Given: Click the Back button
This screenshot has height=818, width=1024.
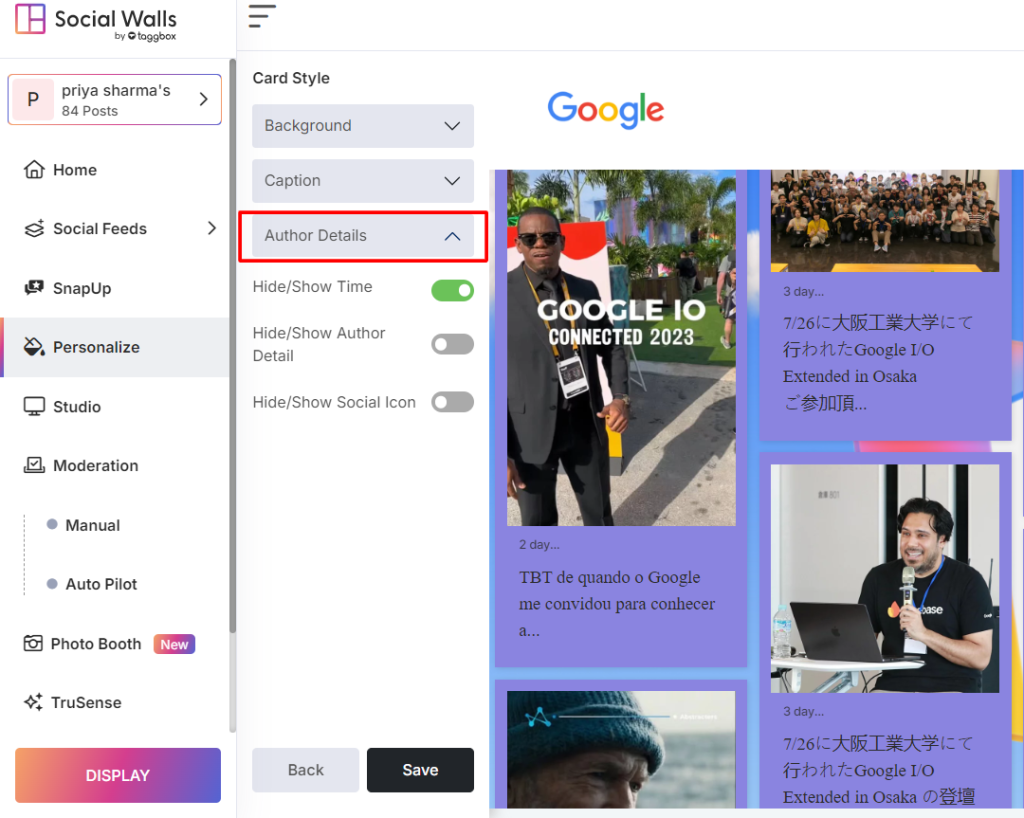Looking at the screenshot, I should pyautogui.click(x=305, y=770).
